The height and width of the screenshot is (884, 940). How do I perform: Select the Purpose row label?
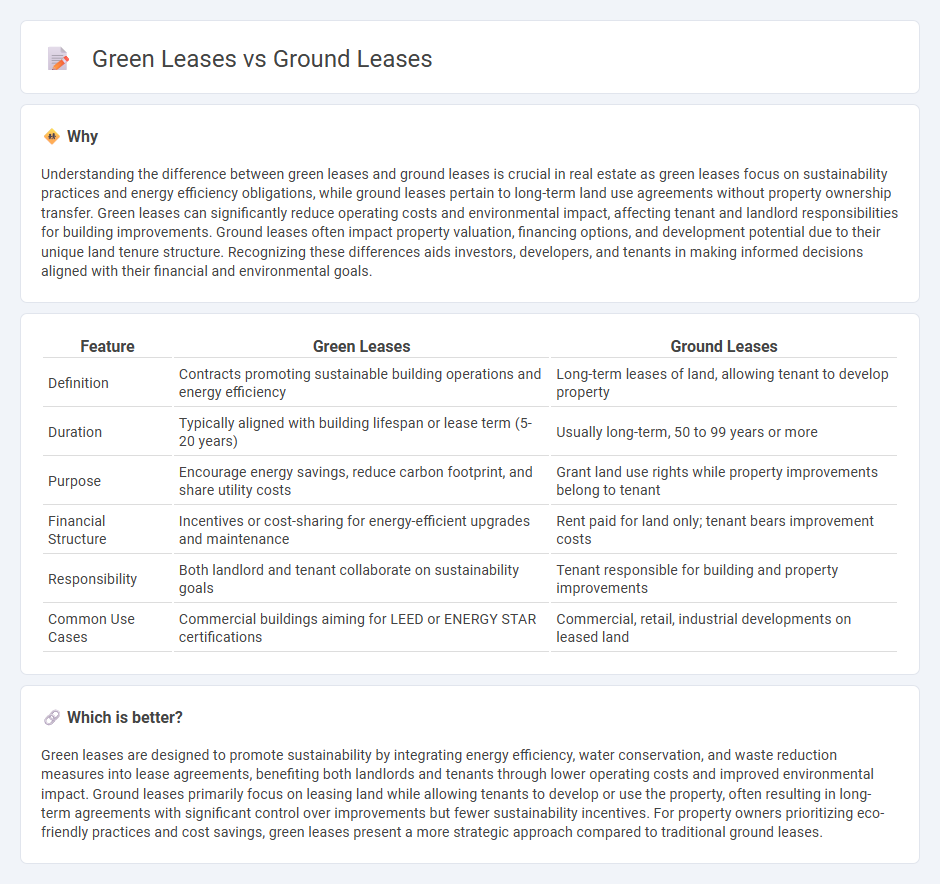pos(74,481)
